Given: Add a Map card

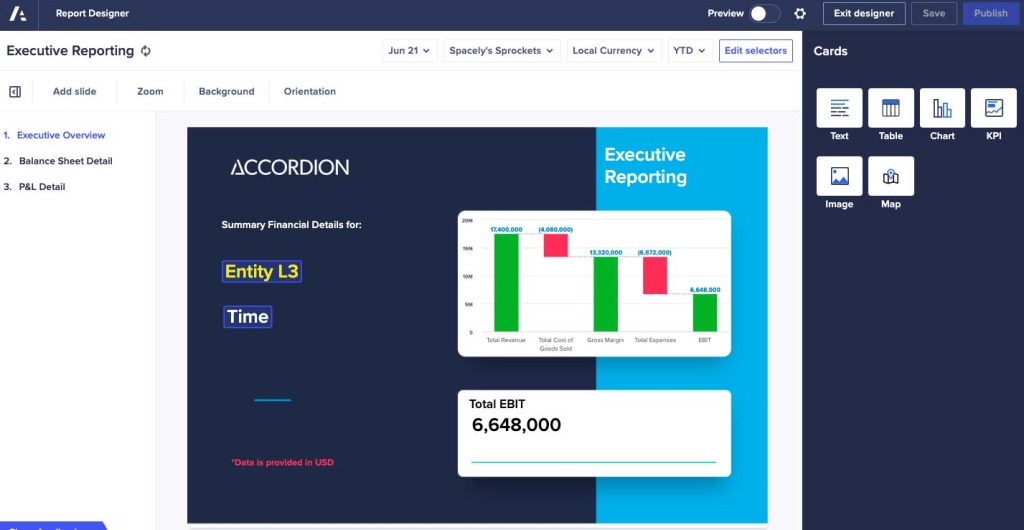Looking at the screenshot, I should point(891,176).
